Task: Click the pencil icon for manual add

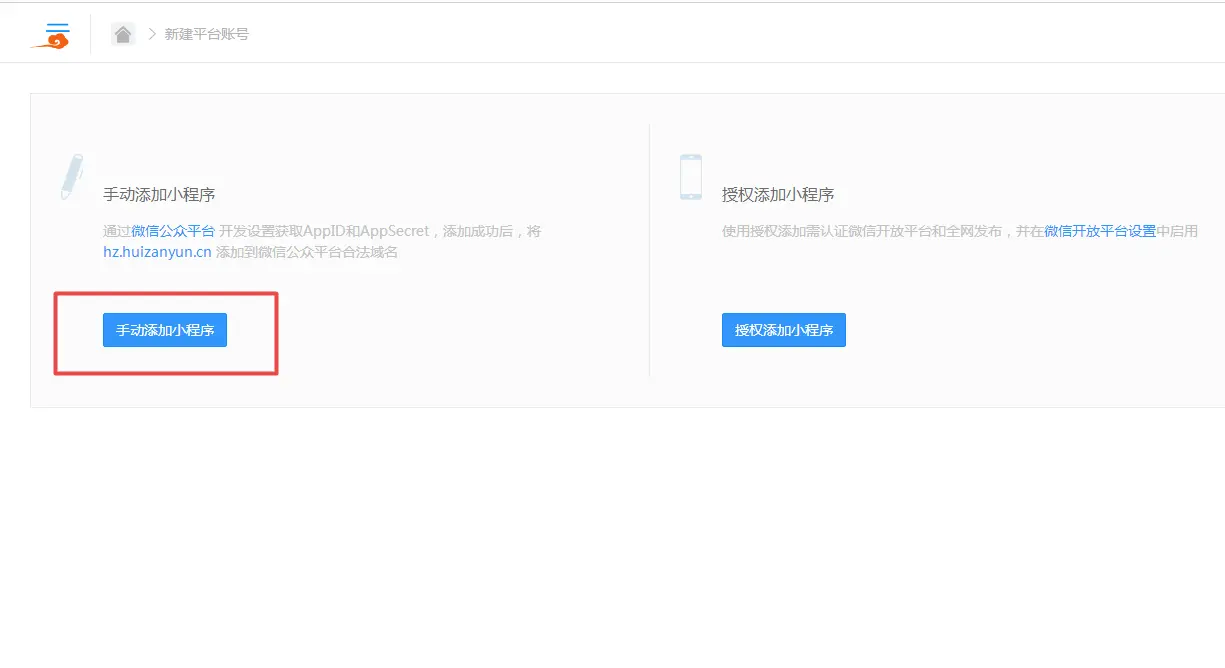Action: 71,177
